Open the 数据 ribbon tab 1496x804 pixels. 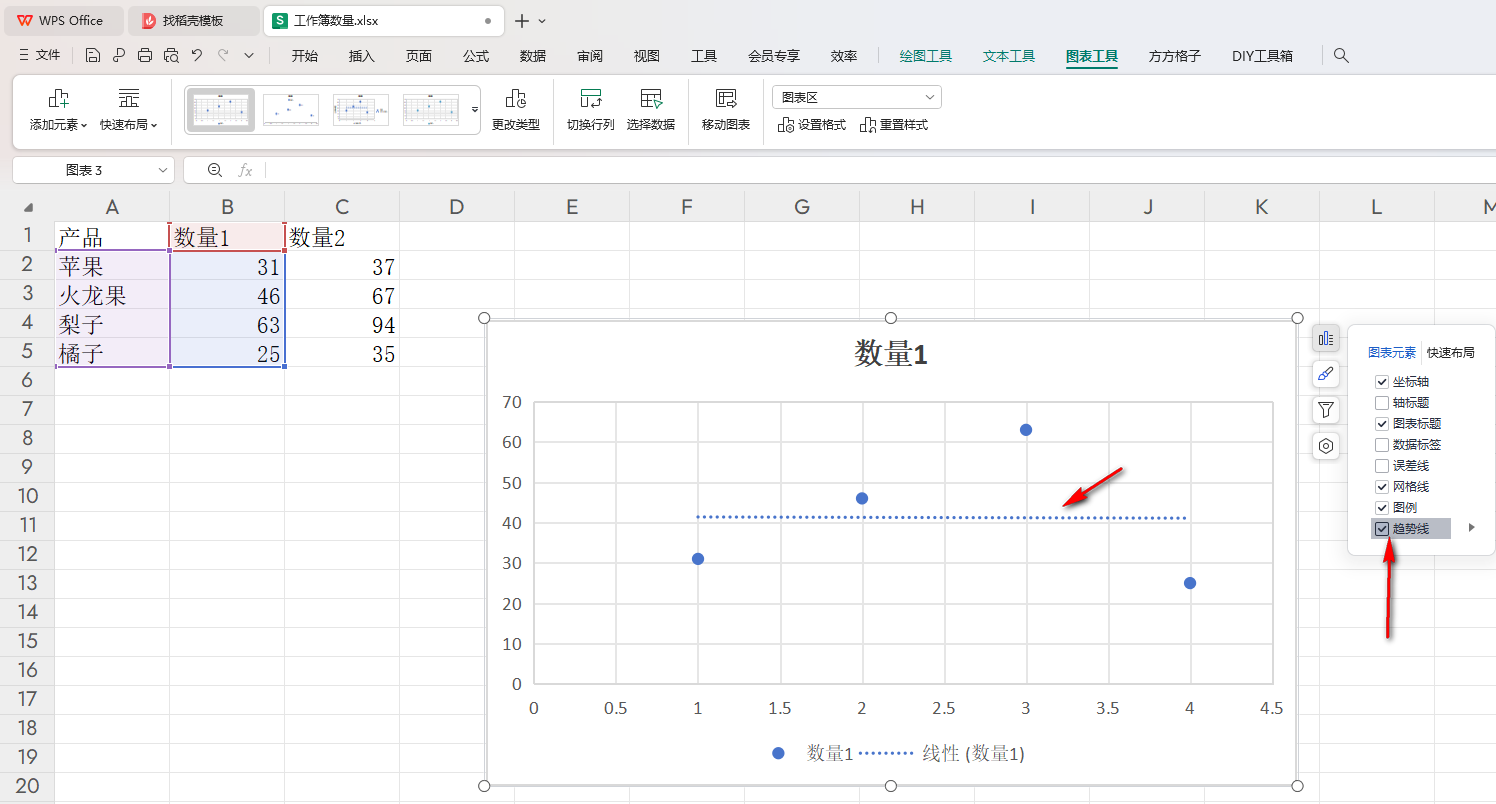[533, 56]
